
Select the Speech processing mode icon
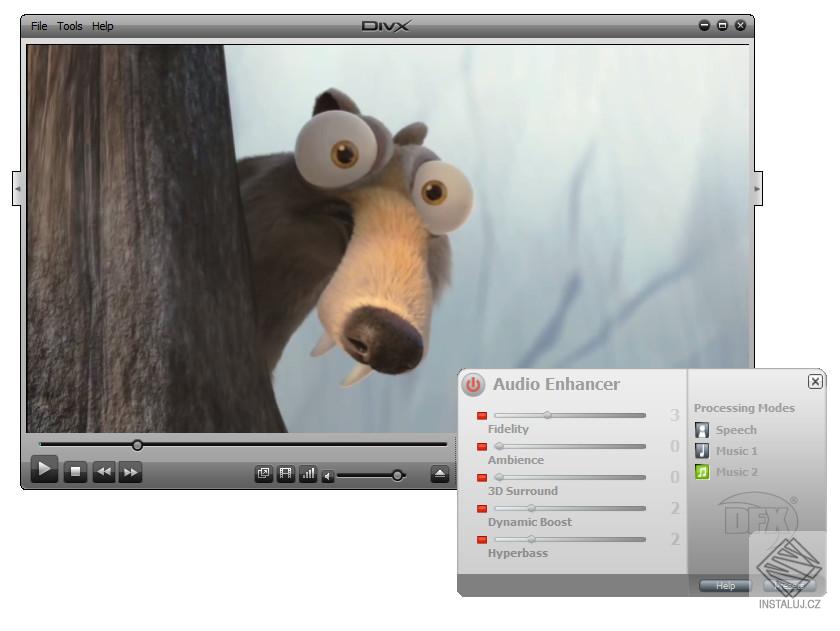(702, 430)
